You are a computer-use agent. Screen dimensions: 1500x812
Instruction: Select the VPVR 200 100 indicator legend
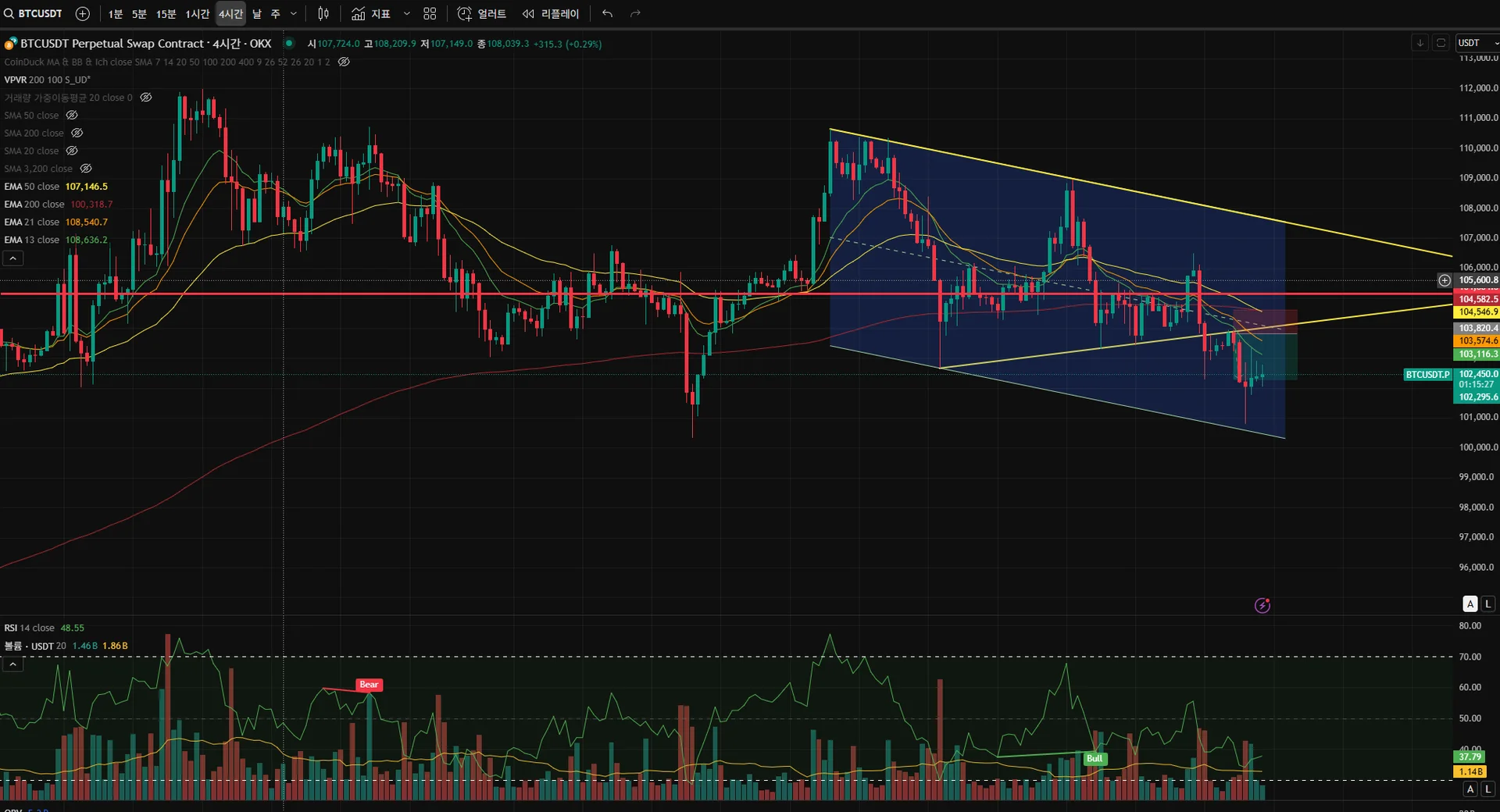pyautogui.click(x=48, y=80)
